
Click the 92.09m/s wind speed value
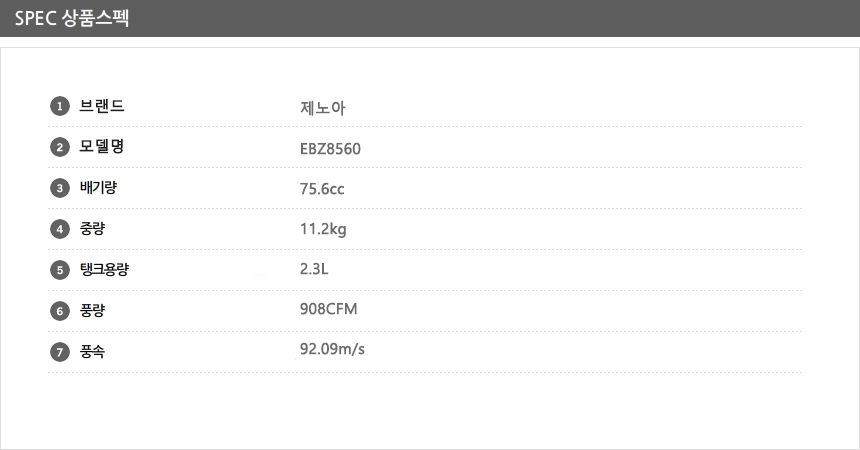point(332,349)
